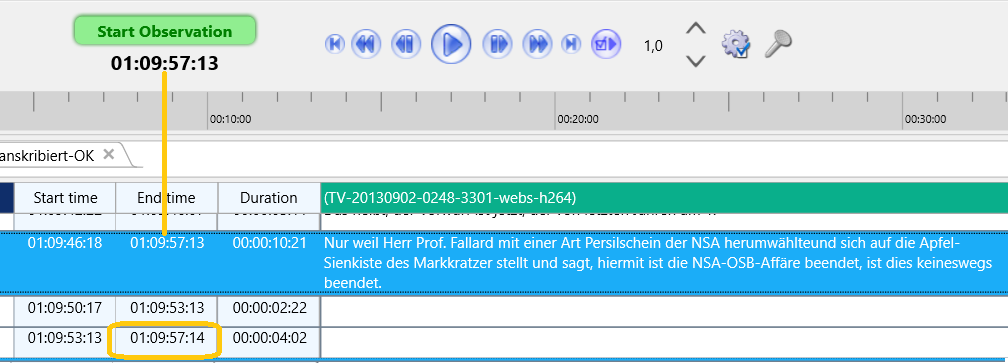Image resolution: width=1008 pixels, height=363 pixels.
Task: Click the Duration column header
Action: (269, 197)
